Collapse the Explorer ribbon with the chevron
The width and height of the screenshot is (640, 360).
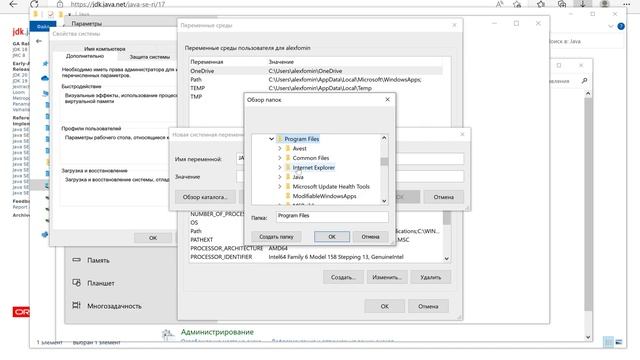[x=611, y=26]
